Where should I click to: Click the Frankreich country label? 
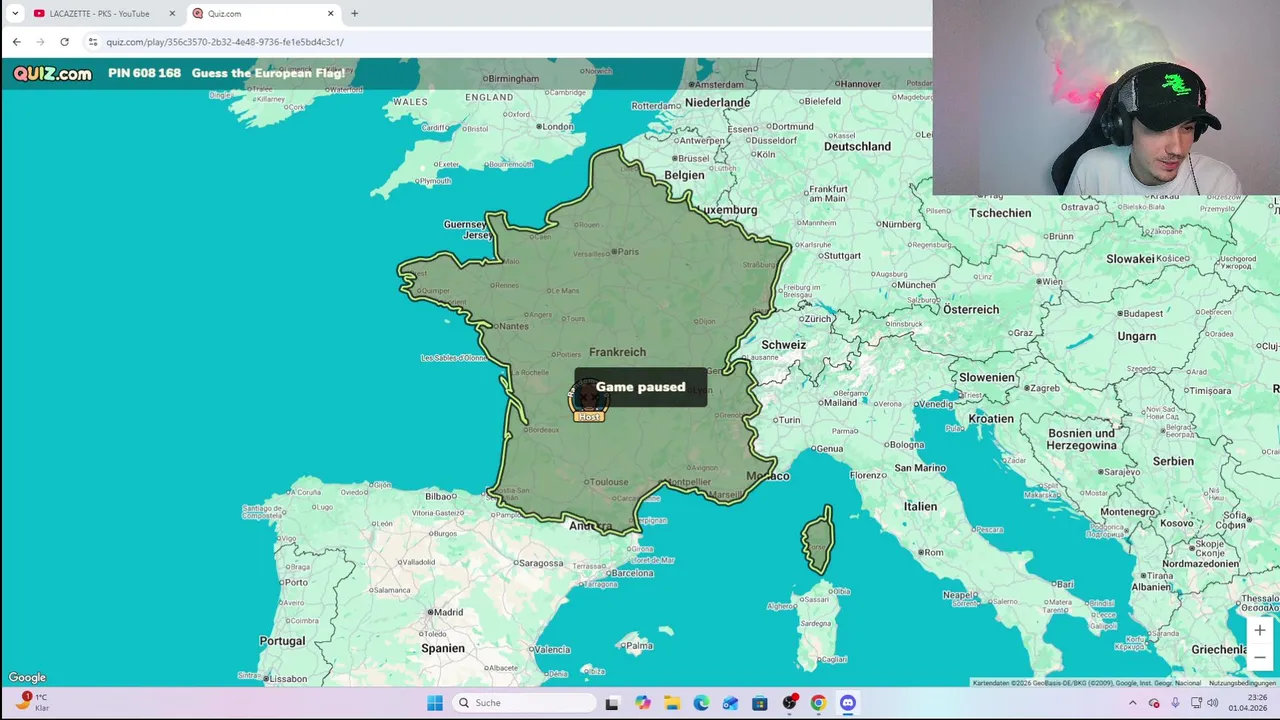click(x=617, y=352)
